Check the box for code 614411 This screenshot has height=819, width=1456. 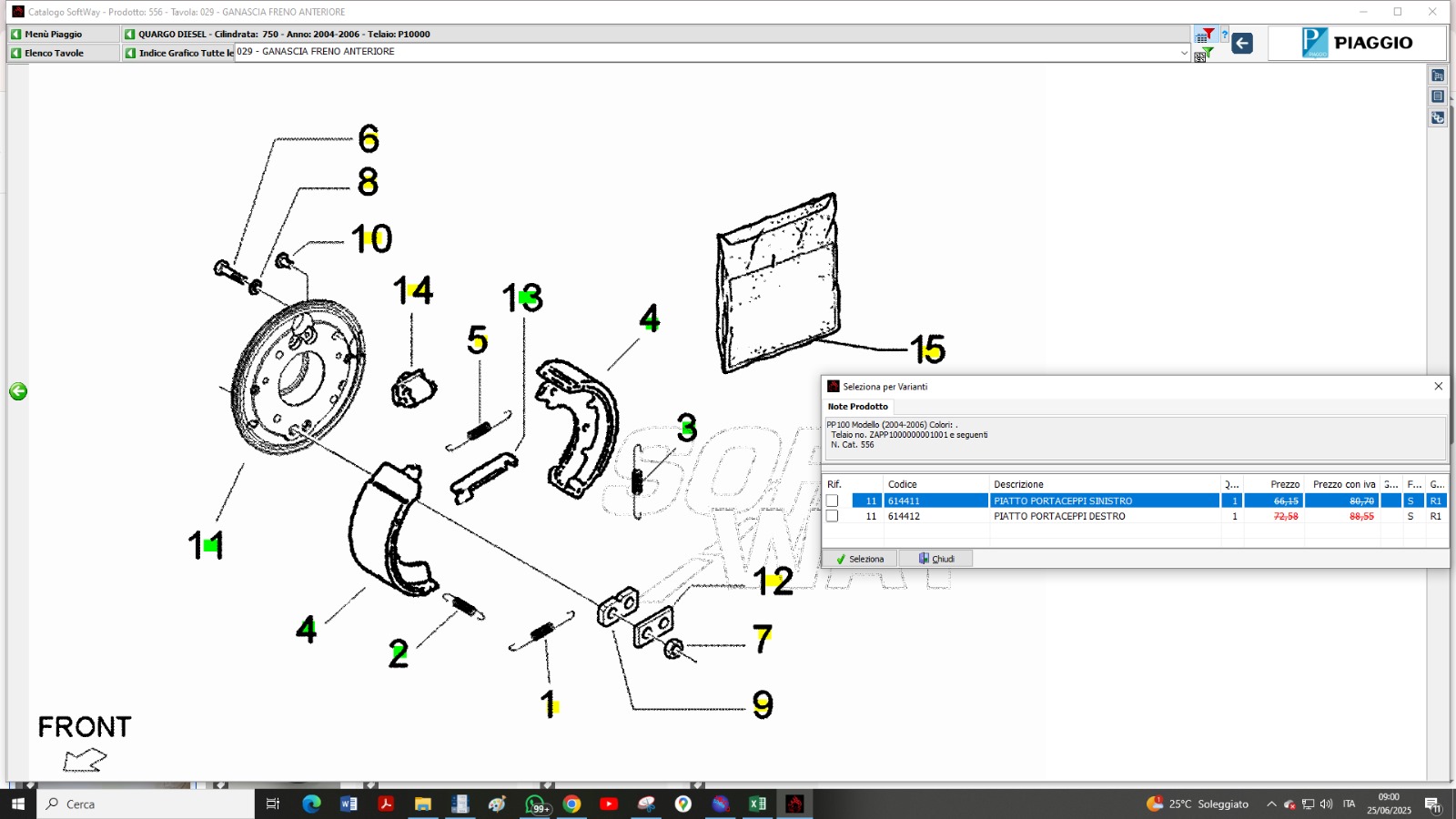pyautogui.click(x=832, y=500)
